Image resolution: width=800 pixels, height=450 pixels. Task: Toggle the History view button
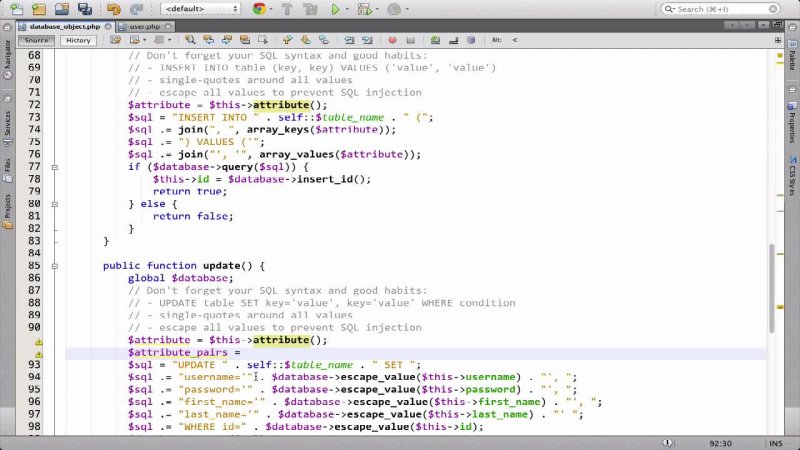pos(77,40)
